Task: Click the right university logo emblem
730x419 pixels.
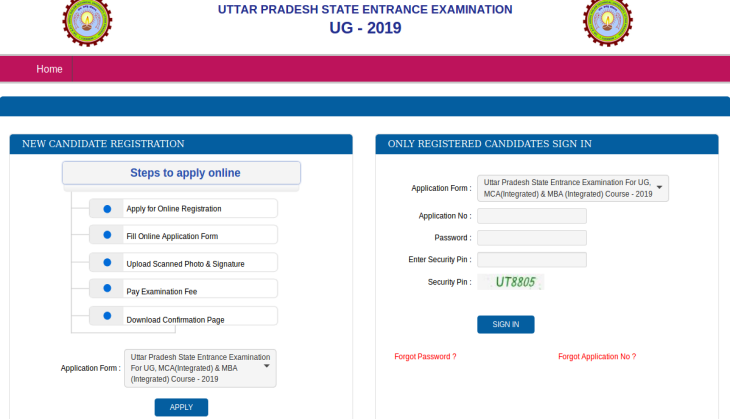Action: [x=608, y=22]
